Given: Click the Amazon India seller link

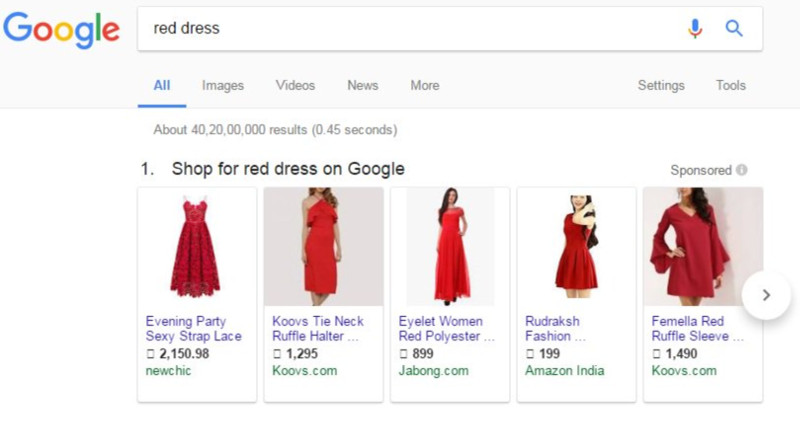Looking at the screenshot, I should [x=566, y=371].
